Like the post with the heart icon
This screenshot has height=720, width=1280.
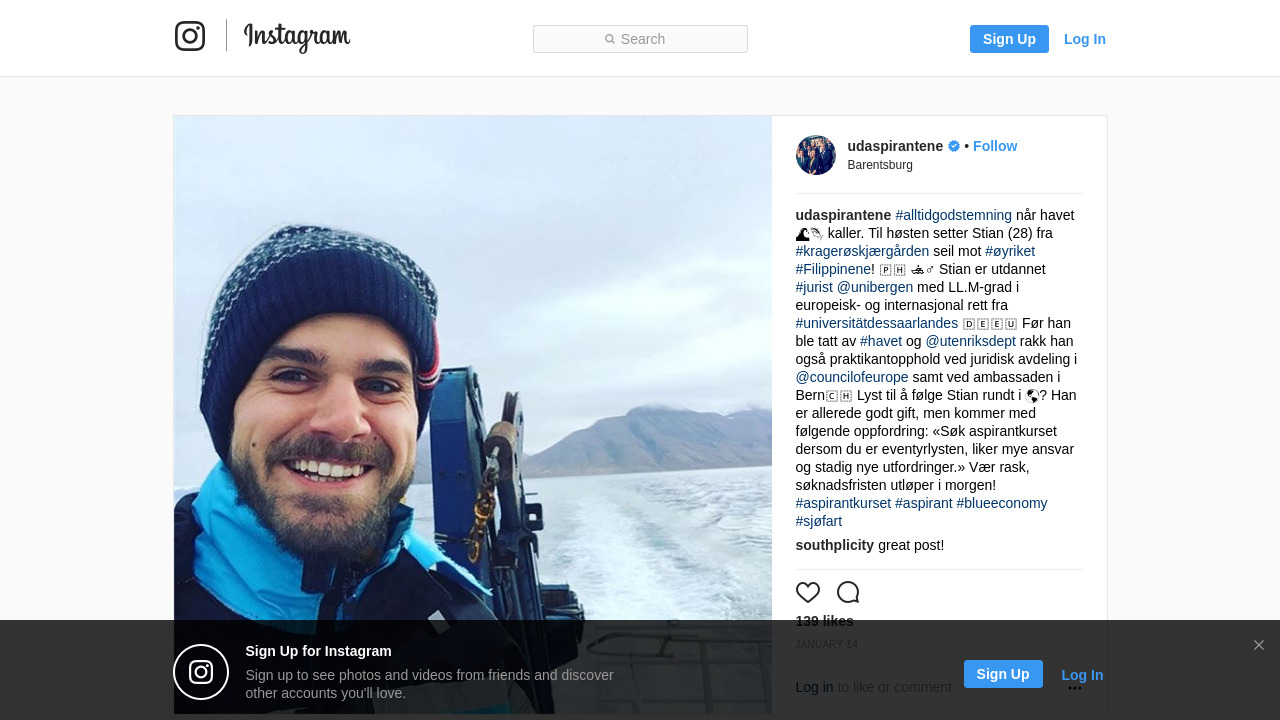coord(808,592)
